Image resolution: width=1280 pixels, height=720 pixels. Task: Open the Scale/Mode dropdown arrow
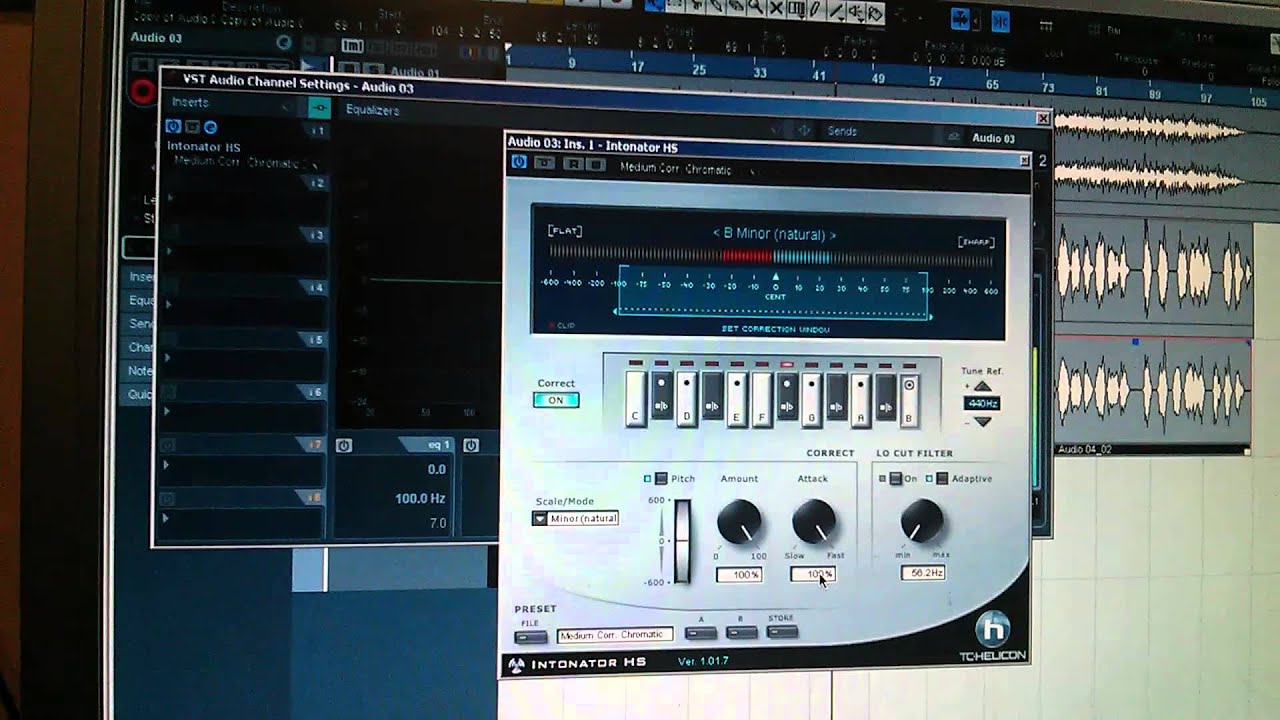tap(540, 519)
